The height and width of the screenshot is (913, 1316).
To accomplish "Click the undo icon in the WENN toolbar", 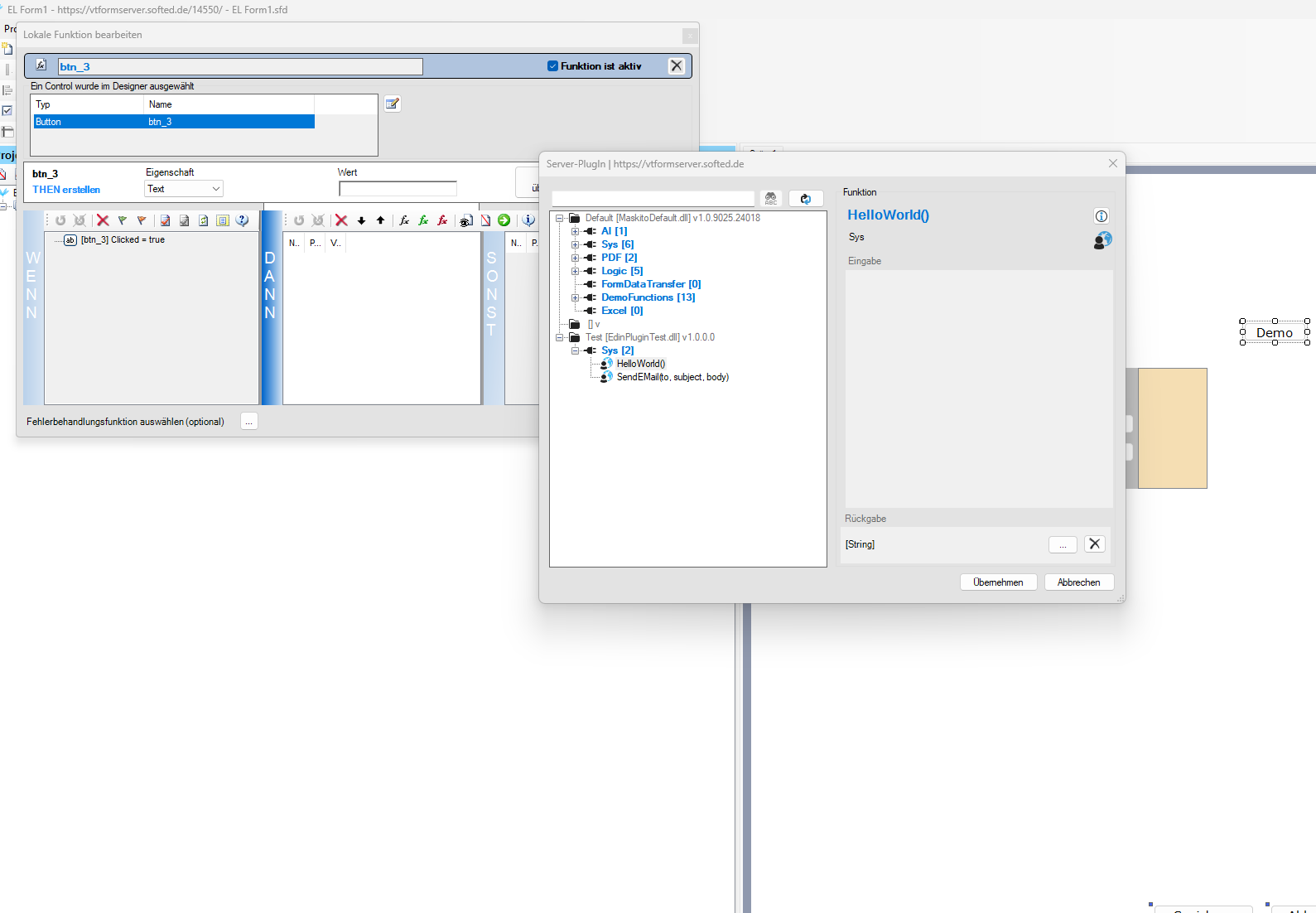I will (x=60, y=220).
